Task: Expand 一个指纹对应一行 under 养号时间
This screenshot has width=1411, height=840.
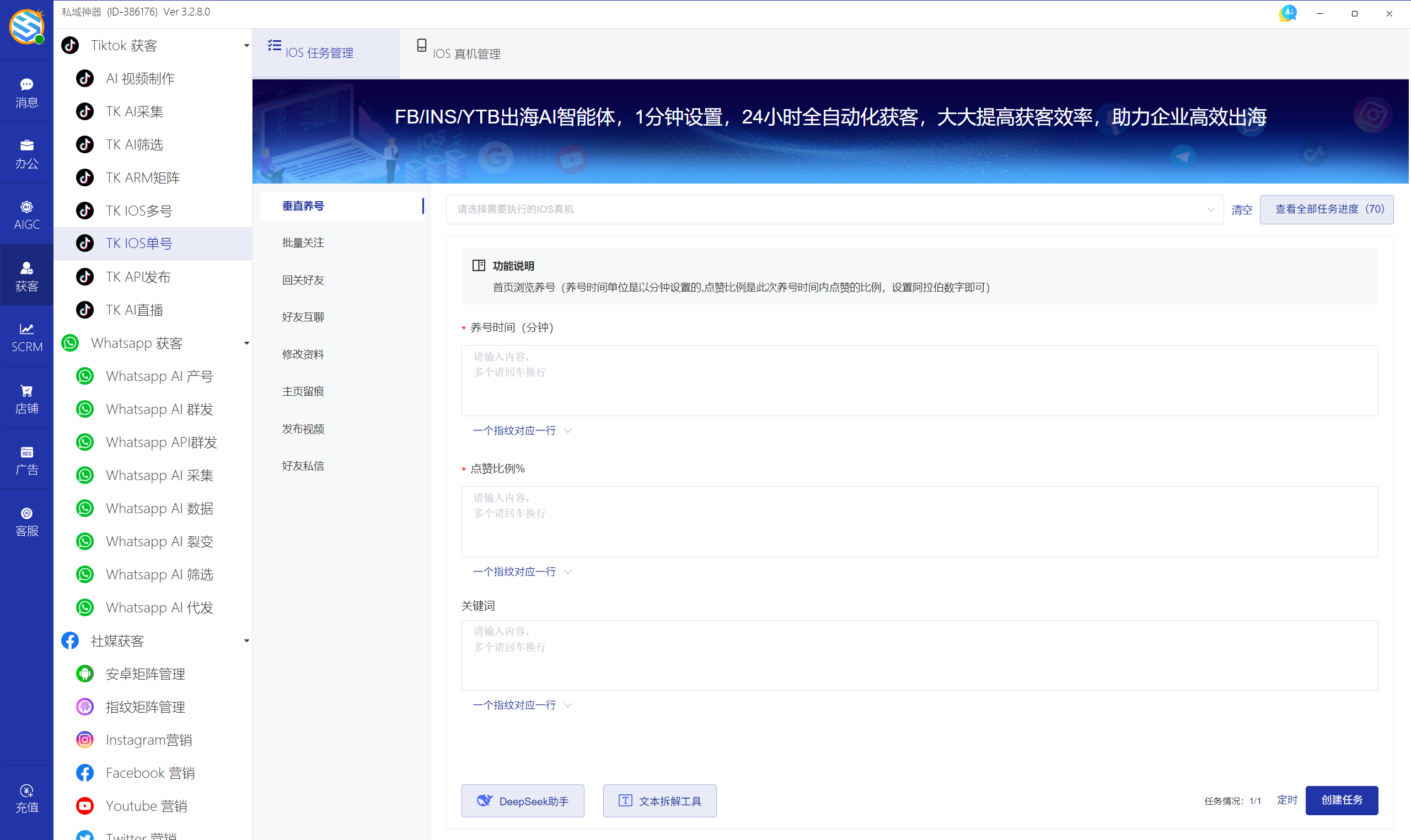Action: coord(521,430)
